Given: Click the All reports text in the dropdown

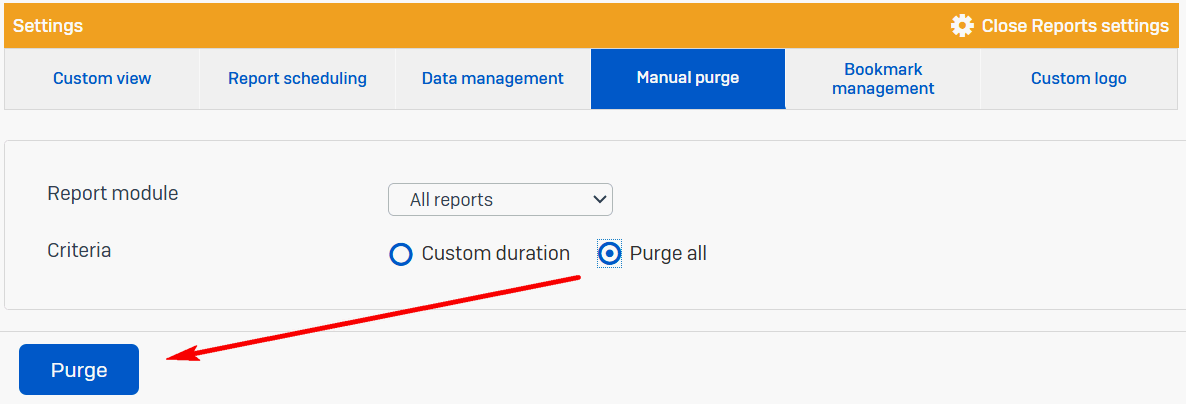Looking at the screenshot, I should tap(451, 200).
